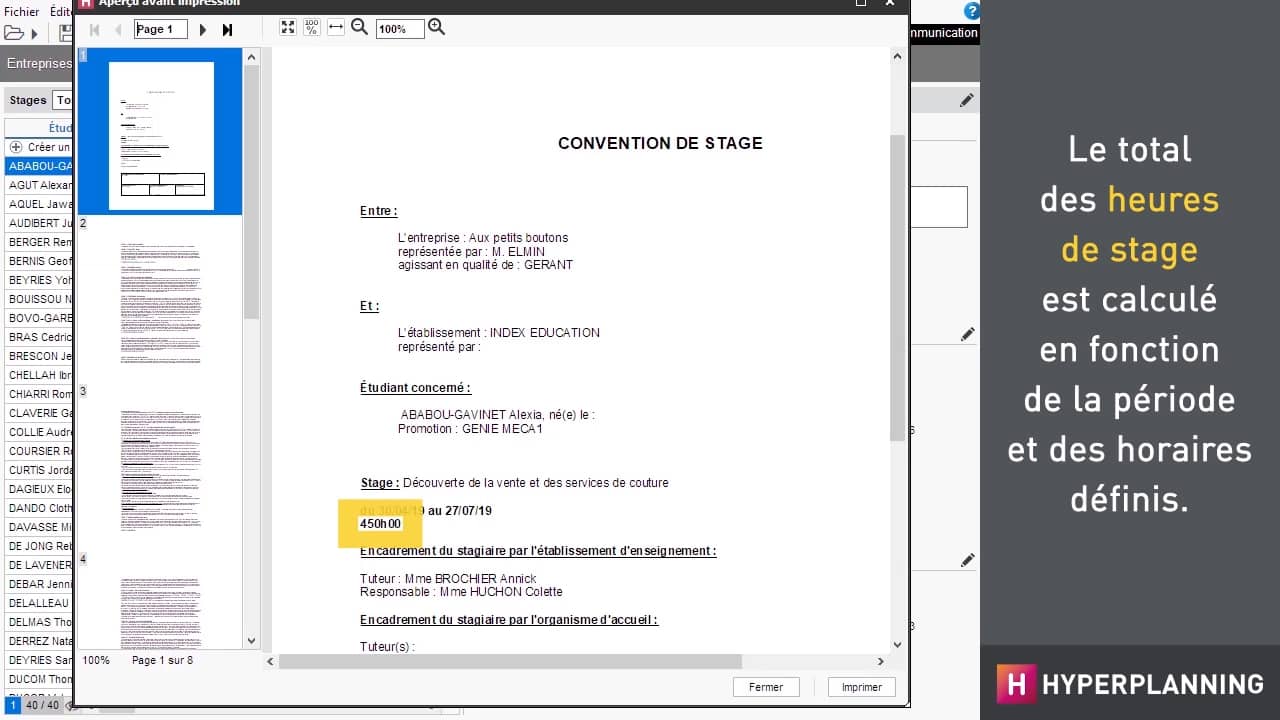Fit the whole page in the view
The image size is (1280, 720).
point(288,28)
